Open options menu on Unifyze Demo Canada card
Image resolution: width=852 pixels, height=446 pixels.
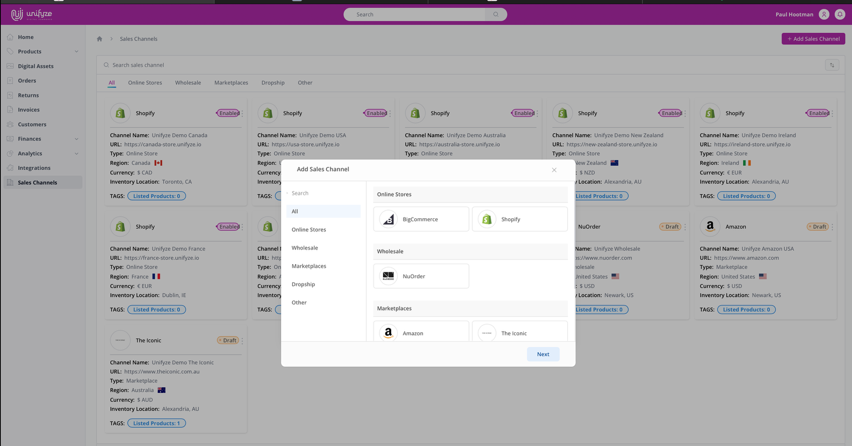[x=242, y=114]
